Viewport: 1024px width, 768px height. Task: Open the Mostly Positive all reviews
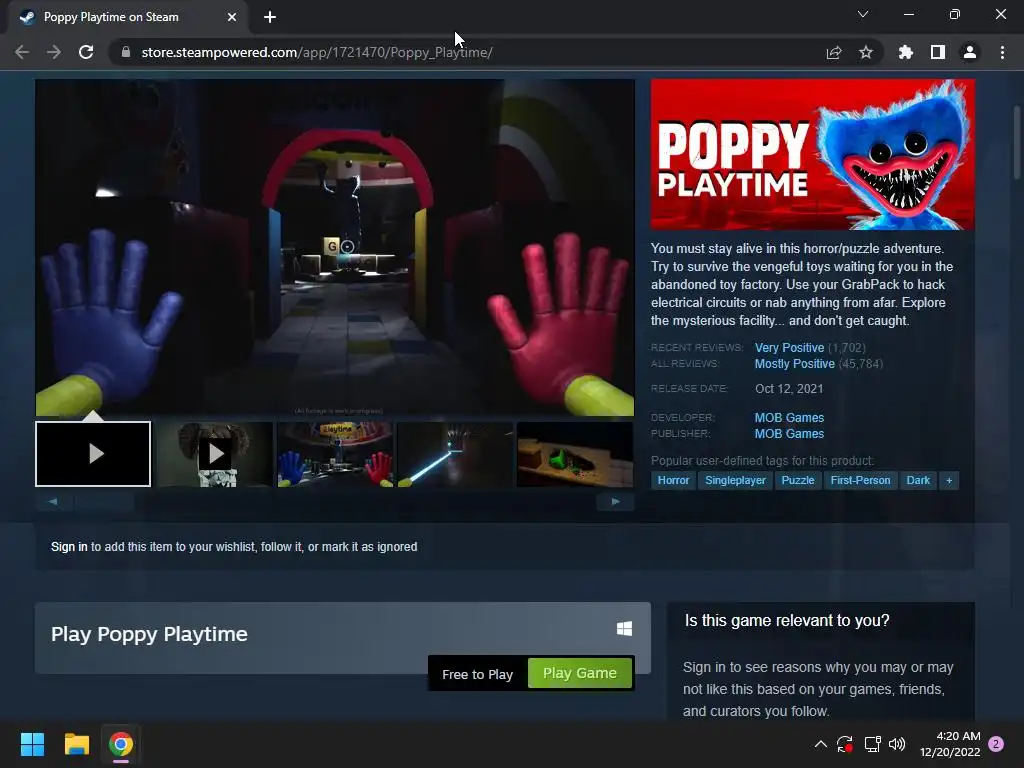tap(794, 364)
